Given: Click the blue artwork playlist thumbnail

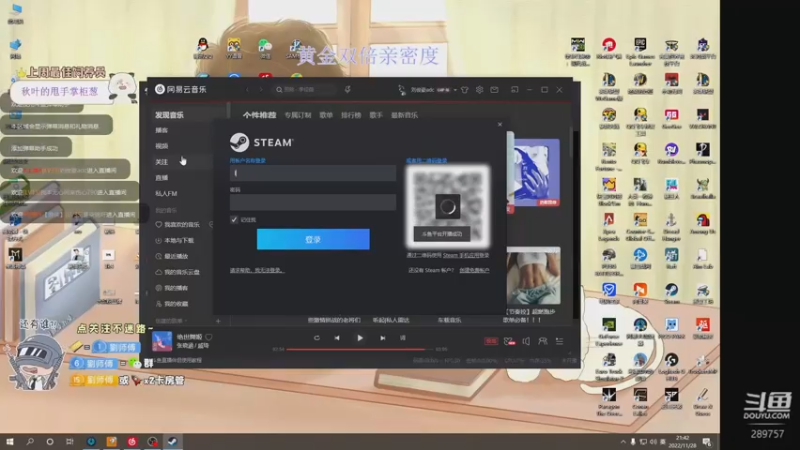Looking at the screenshot, I should click(x=537, y=172).
